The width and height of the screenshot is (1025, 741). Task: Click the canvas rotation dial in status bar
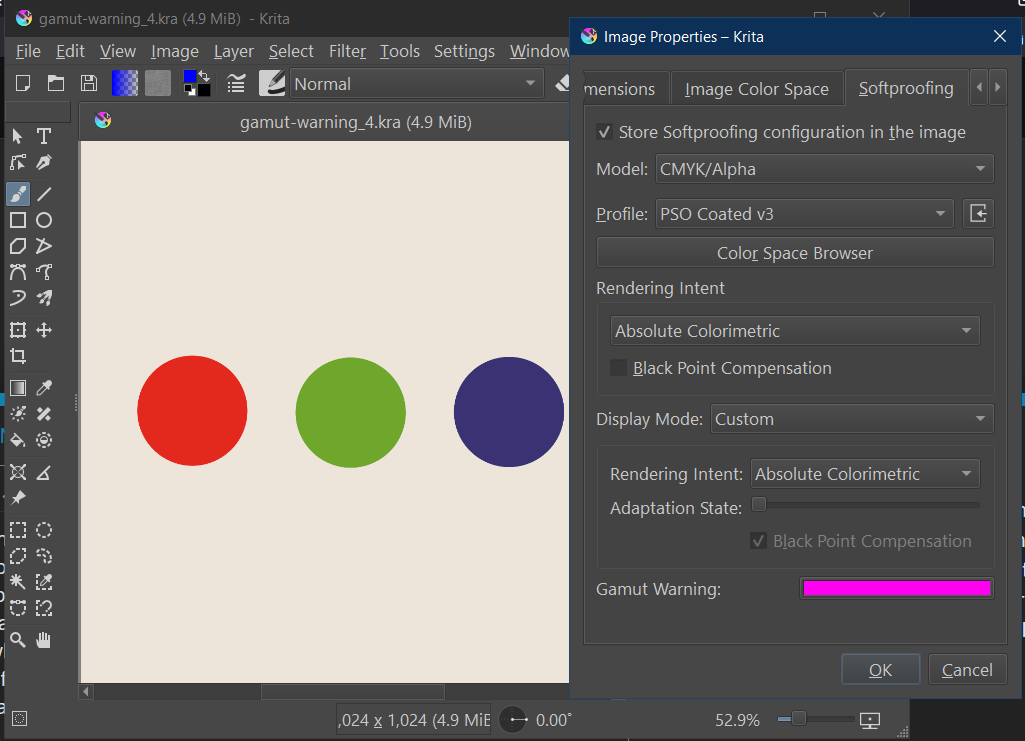513,719
